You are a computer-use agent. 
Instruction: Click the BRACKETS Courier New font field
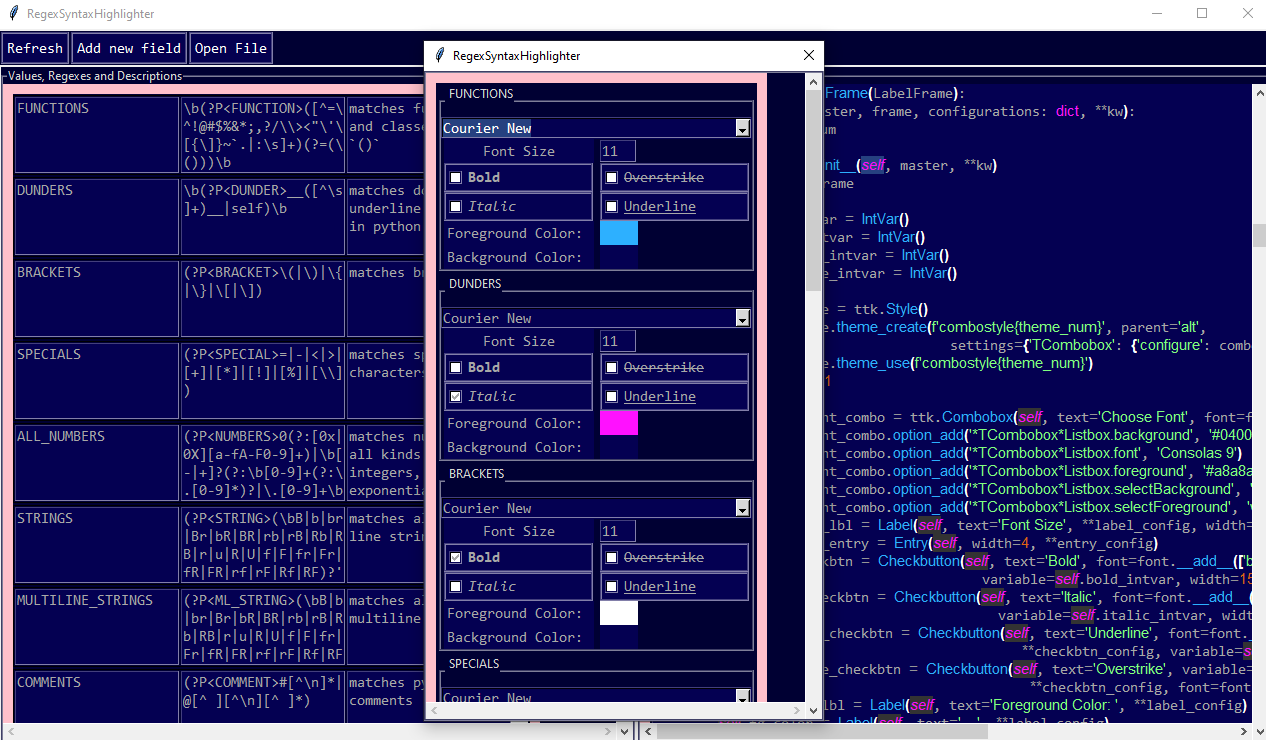[x=588, y=508]
